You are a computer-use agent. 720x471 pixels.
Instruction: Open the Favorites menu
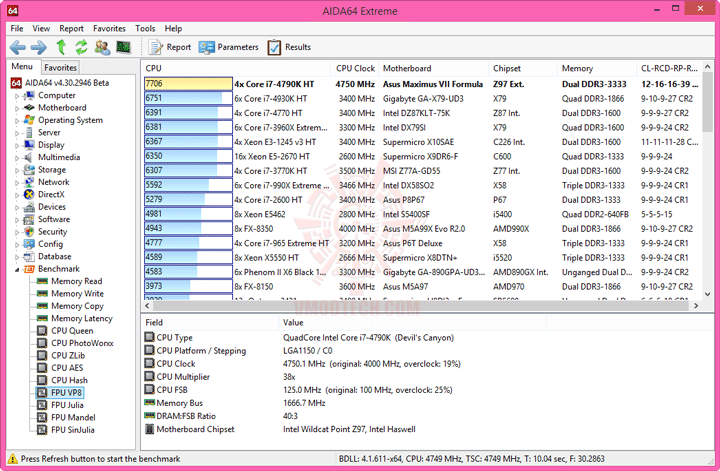coord(109,28)
